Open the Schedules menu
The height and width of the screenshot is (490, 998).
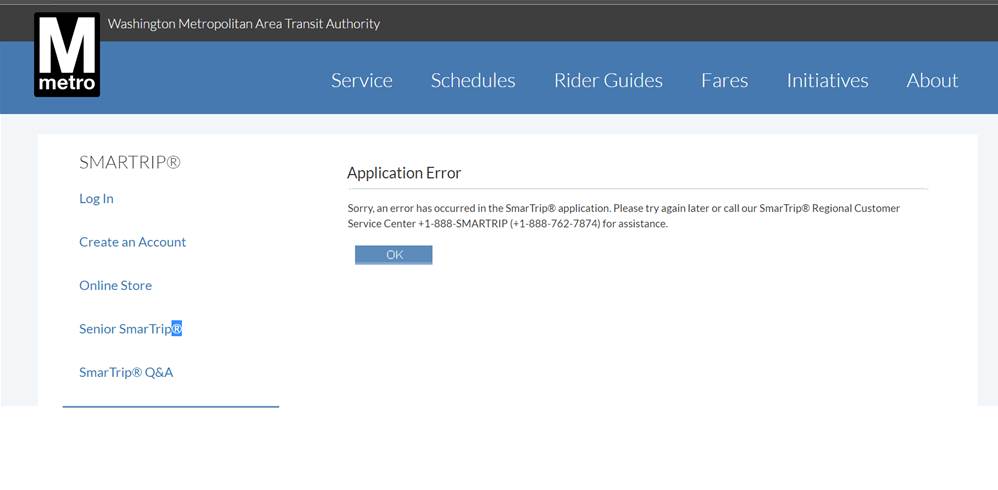click(x=473, y=81)
